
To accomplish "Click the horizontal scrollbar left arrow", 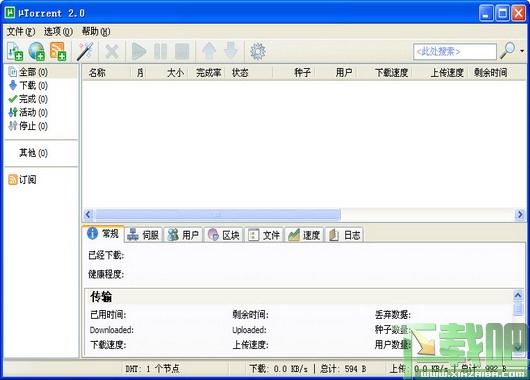I will [88, 214].
